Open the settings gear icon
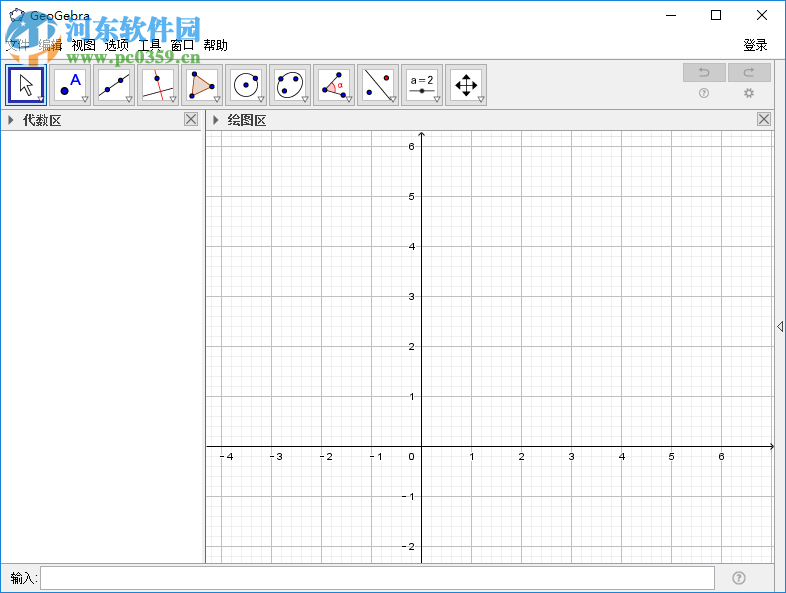Screen dimensions: 786x593 coord(749,93)
